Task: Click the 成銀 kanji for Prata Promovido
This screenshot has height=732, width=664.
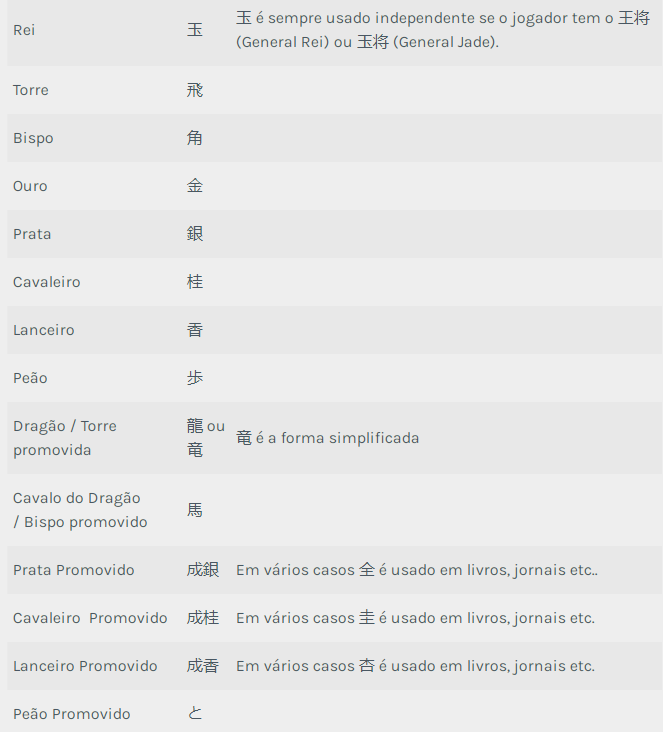Action: 203,570
